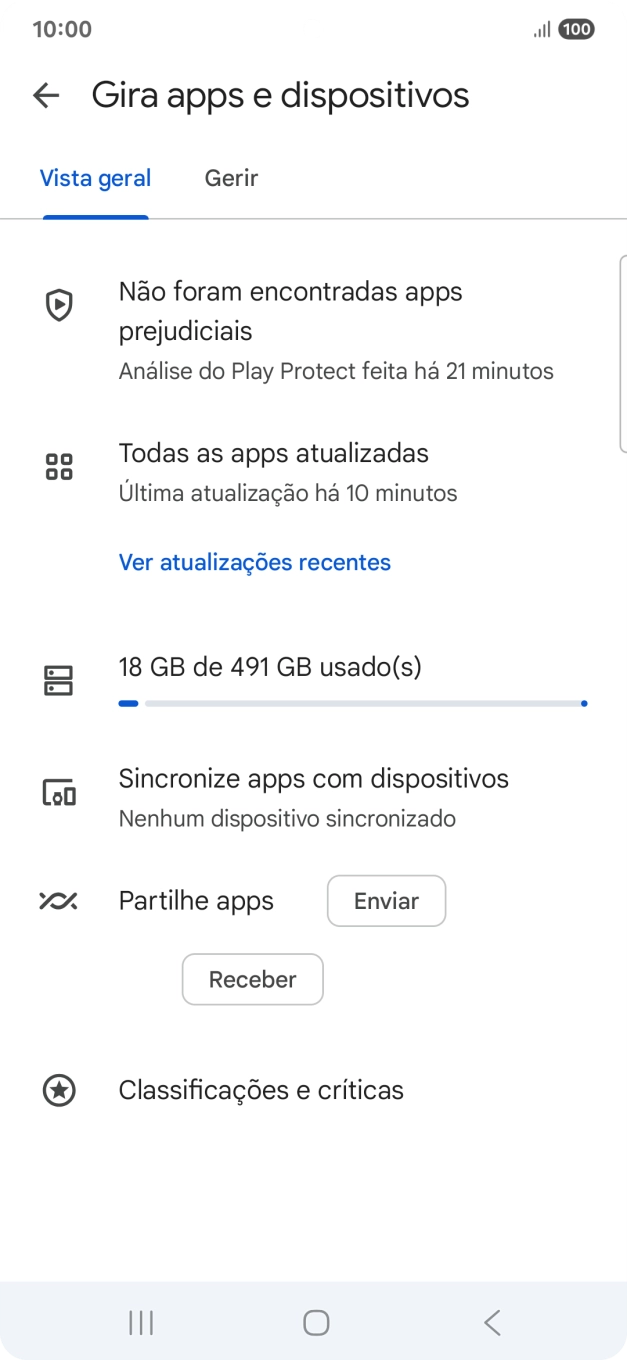627x1360 pixels.
Task: Tap the star ratings icon
Action: [59, 1090]
